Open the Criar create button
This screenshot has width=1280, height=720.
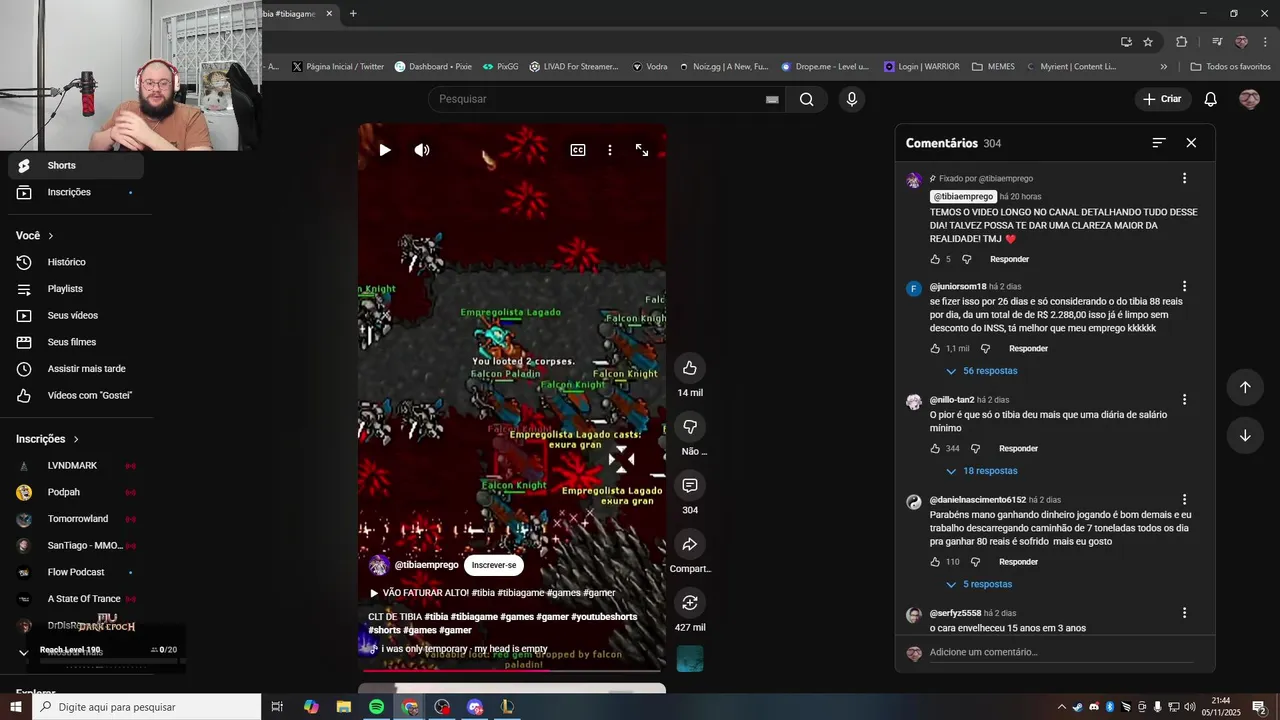[x=1162, y=99]
